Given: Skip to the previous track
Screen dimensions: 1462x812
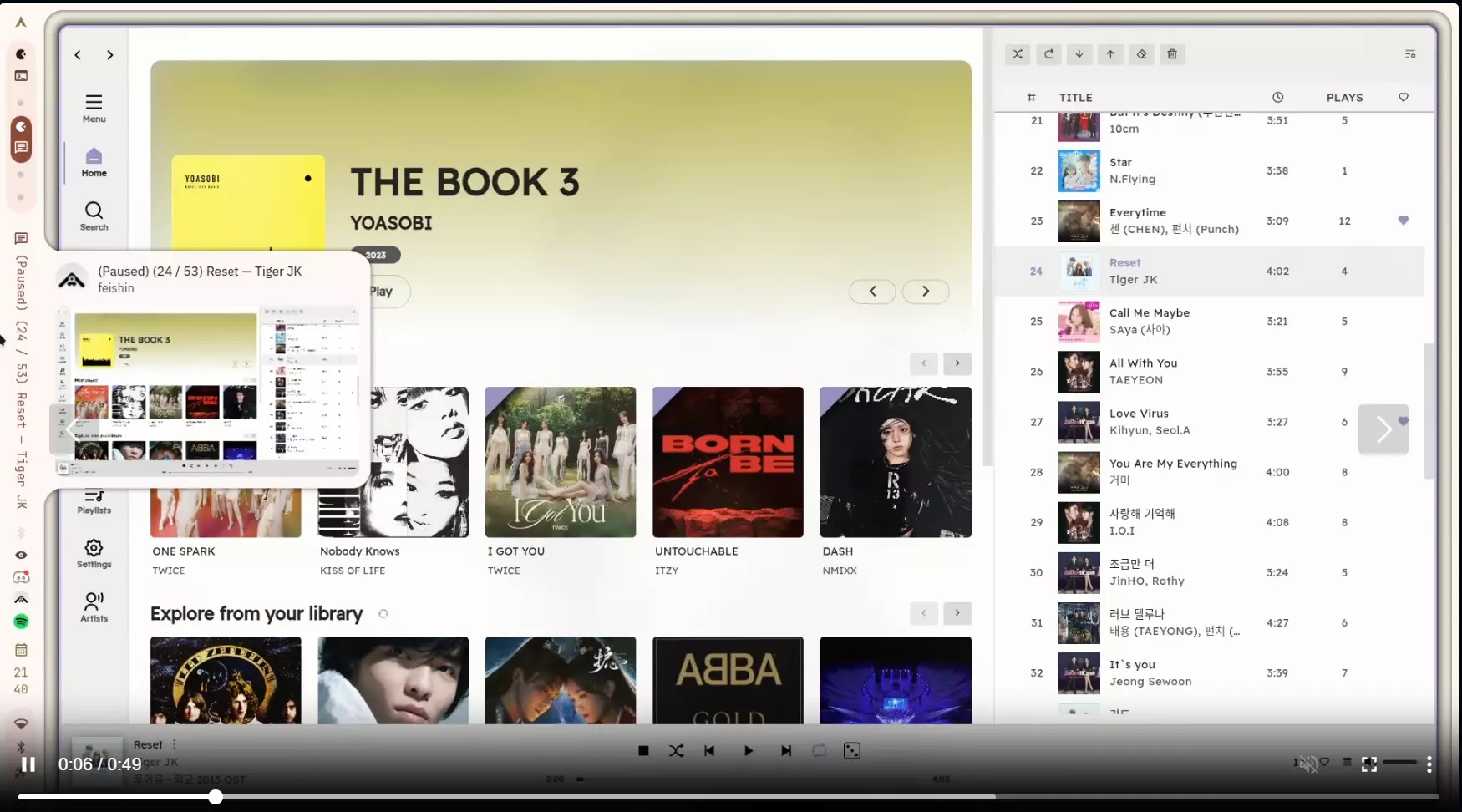Looking at the screenshot, I should [709, 751].
